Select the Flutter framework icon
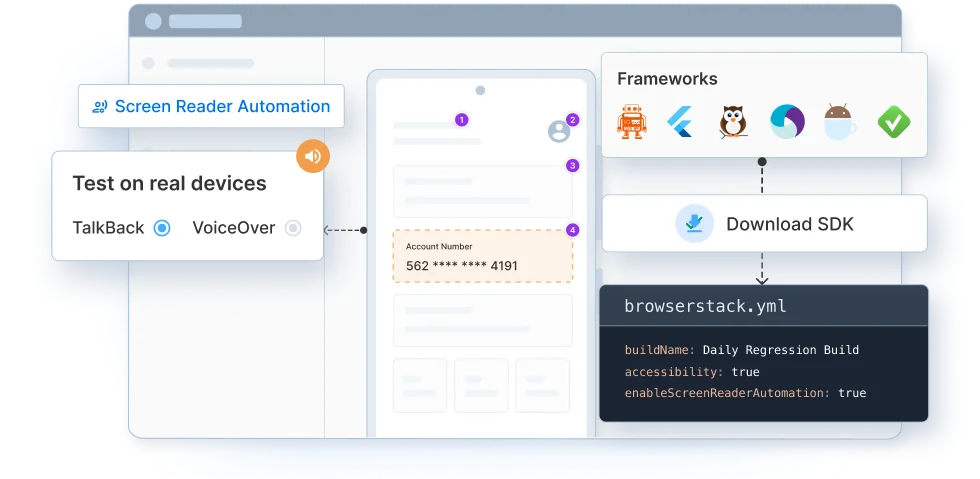The width and height of the screenshot is (980, 479). (x=679, y=122)
